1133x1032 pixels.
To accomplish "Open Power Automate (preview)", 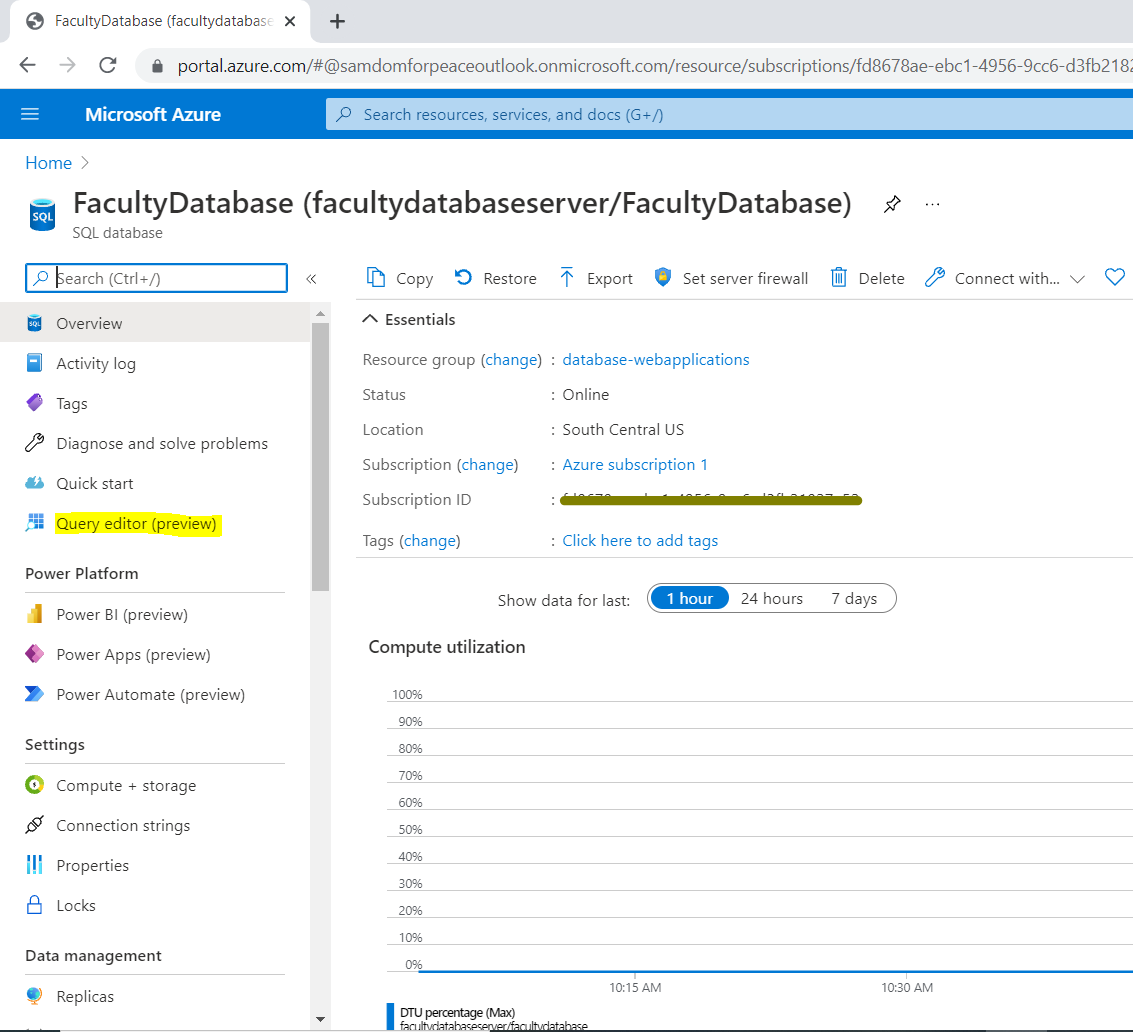I will [x=155, y=695].
